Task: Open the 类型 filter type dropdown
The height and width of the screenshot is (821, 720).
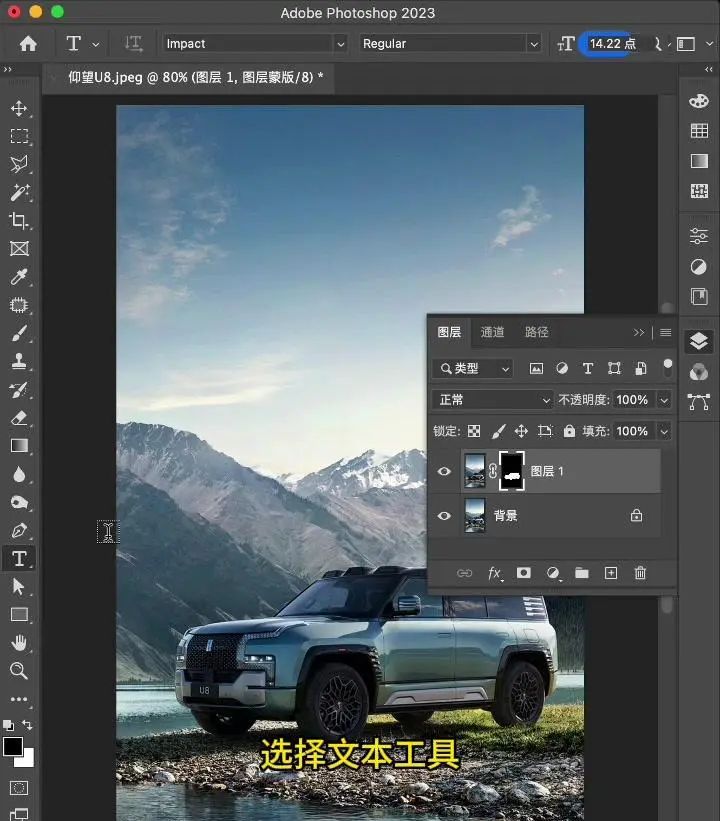Action: click(x=472, y=369)
